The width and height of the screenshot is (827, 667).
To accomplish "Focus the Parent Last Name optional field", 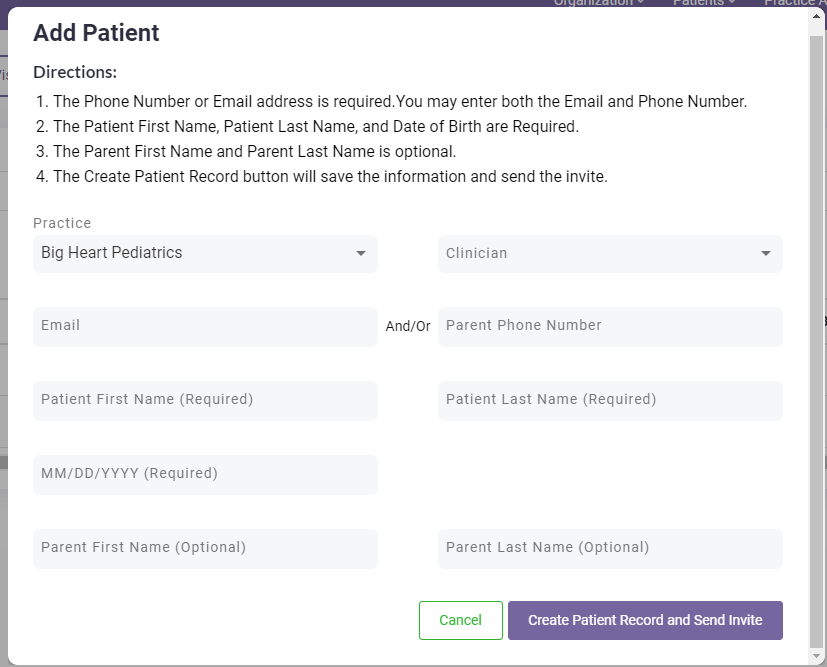I will tap(610, 548).
